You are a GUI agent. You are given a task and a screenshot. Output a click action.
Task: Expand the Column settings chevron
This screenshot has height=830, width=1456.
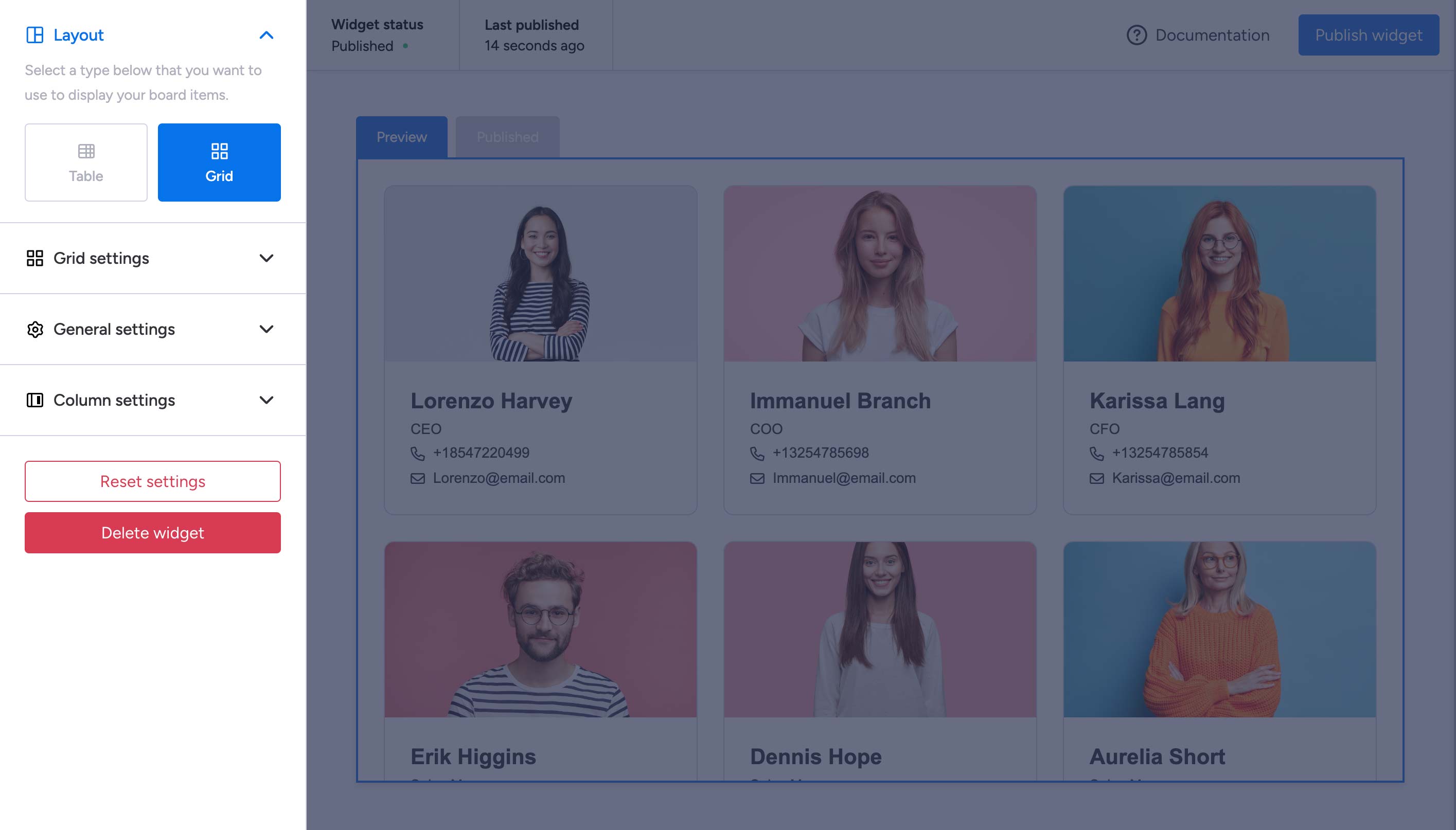(x=267, y=400)
